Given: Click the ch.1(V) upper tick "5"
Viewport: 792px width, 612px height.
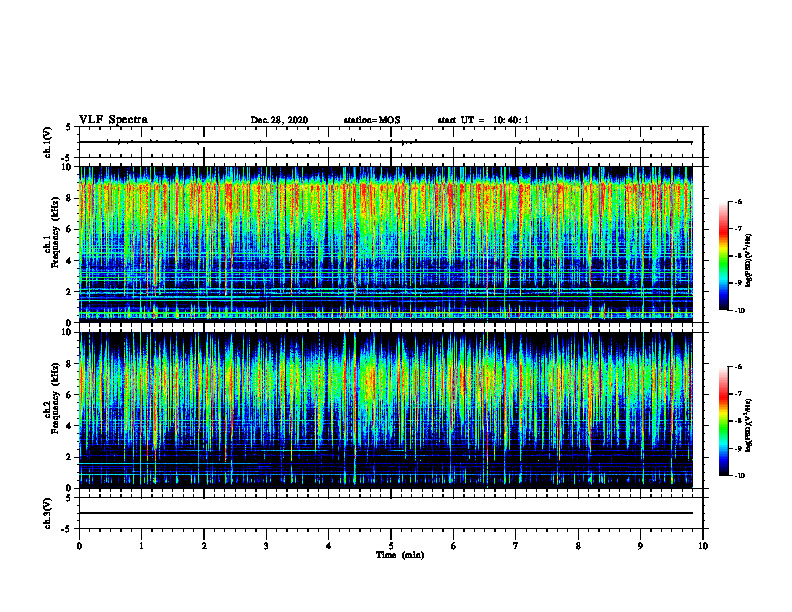Looking at the screenshot, I should [x=70, y=127].
